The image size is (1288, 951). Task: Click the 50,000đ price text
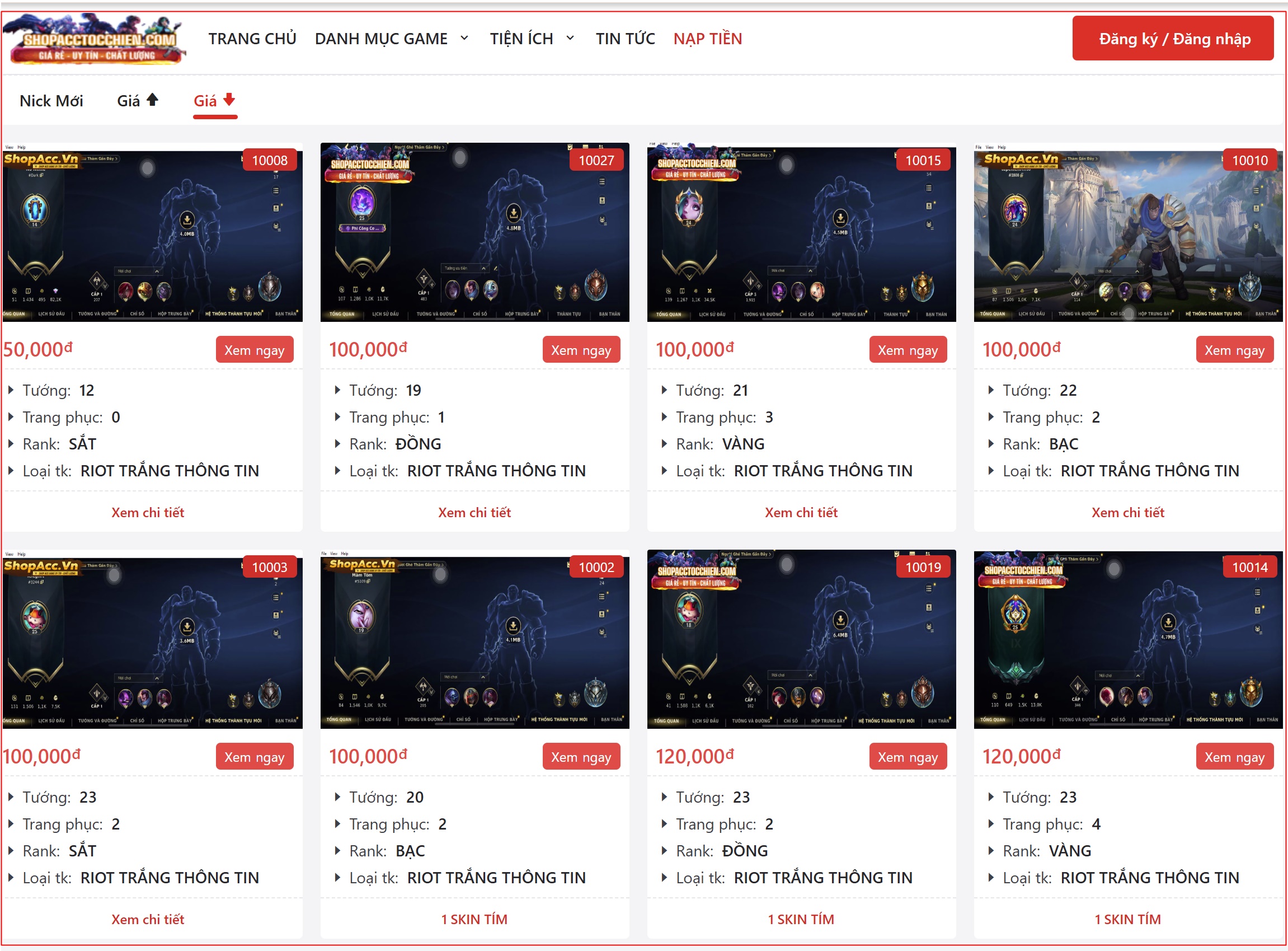pyautogui.click(x=38, y=349)
